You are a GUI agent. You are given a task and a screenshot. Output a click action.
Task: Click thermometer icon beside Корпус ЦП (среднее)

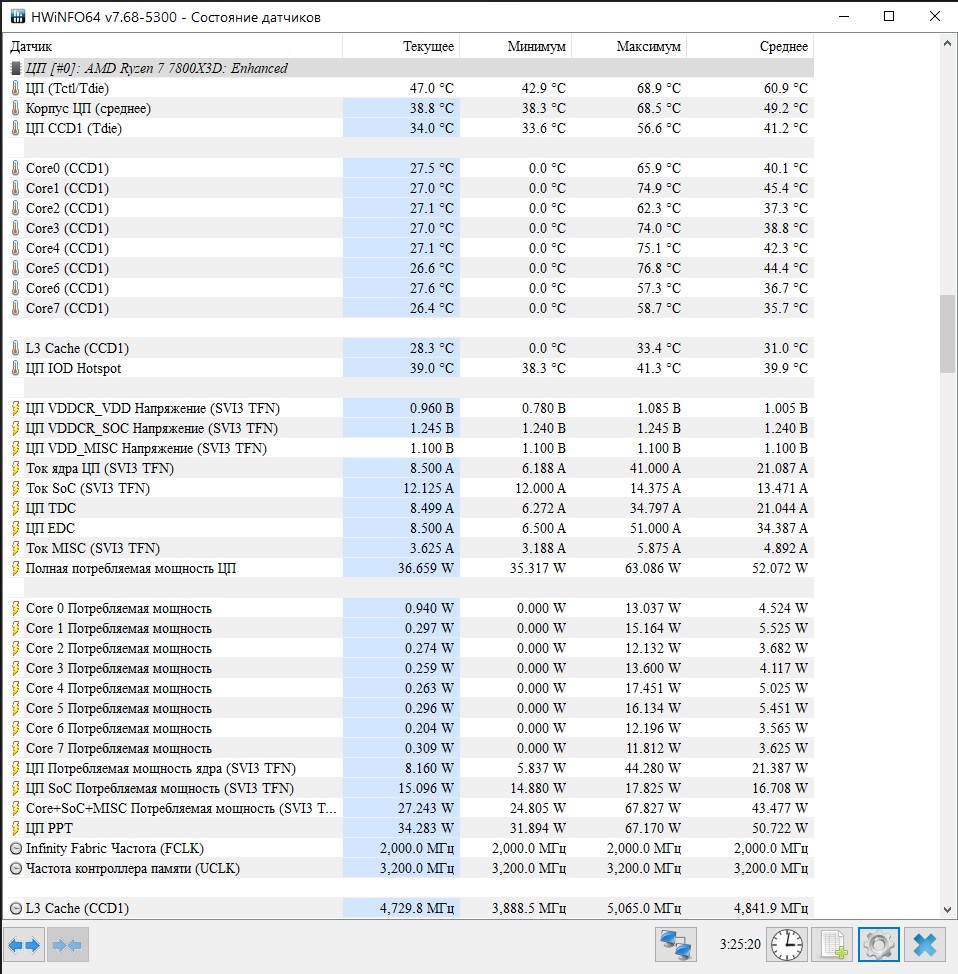tap(16, 108)
